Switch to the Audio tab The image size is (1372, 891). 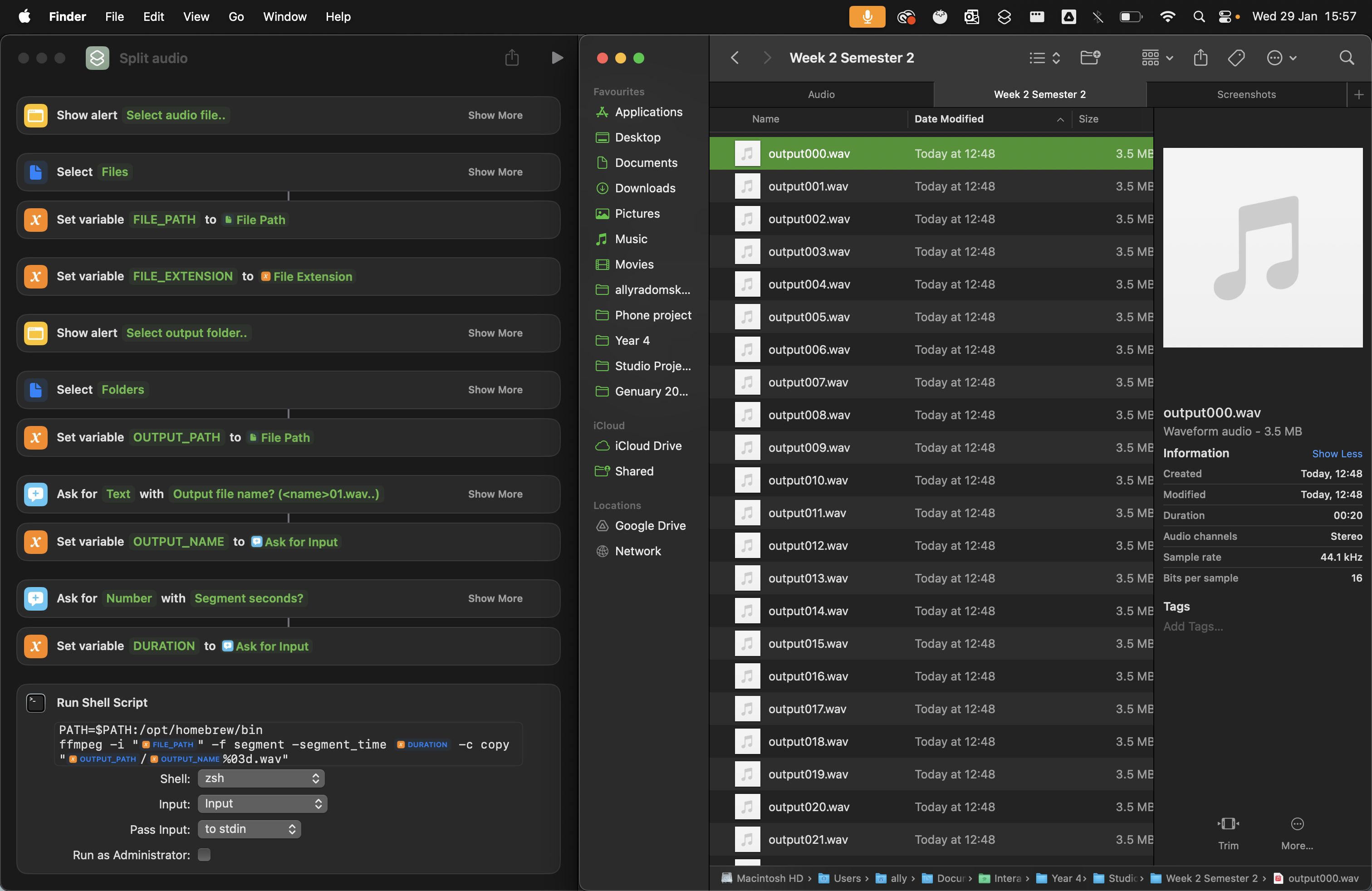point(822,94)
